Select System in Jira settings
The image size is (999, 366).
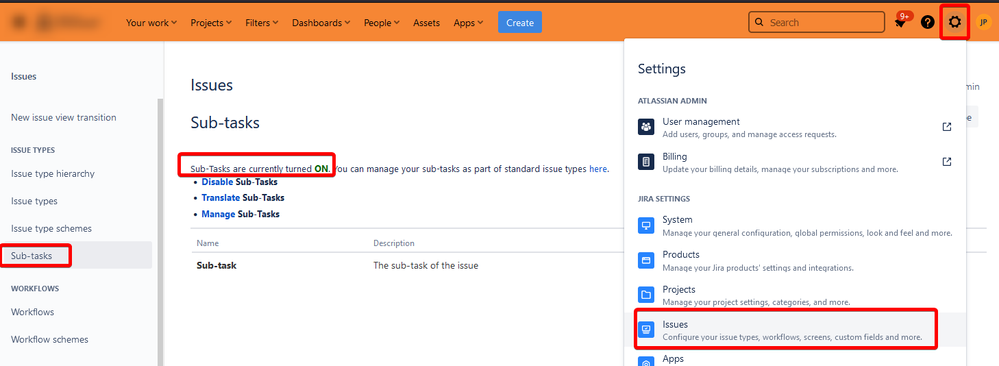point(794,226)
